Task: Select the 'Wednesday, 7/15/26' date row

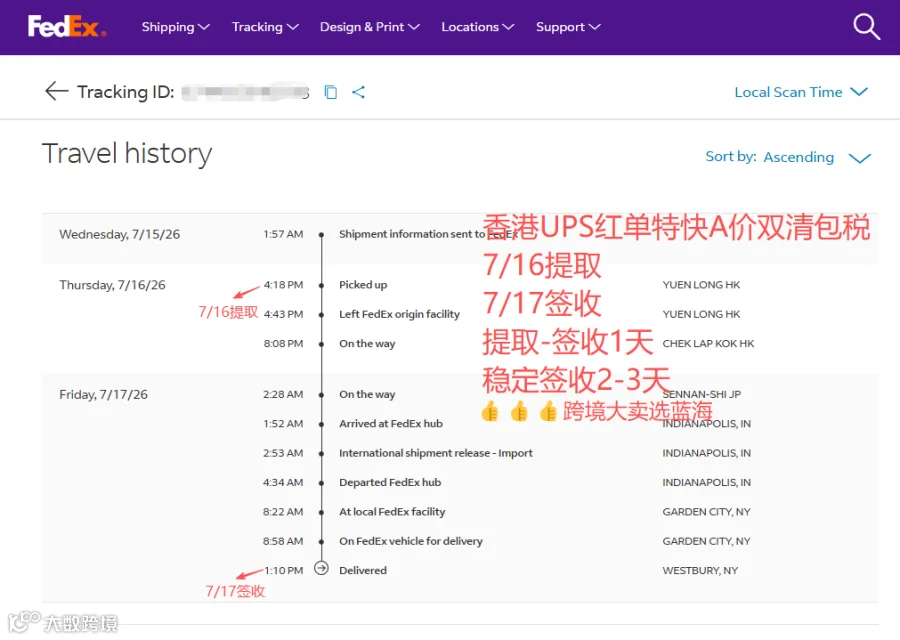Action: coord(119,234)
